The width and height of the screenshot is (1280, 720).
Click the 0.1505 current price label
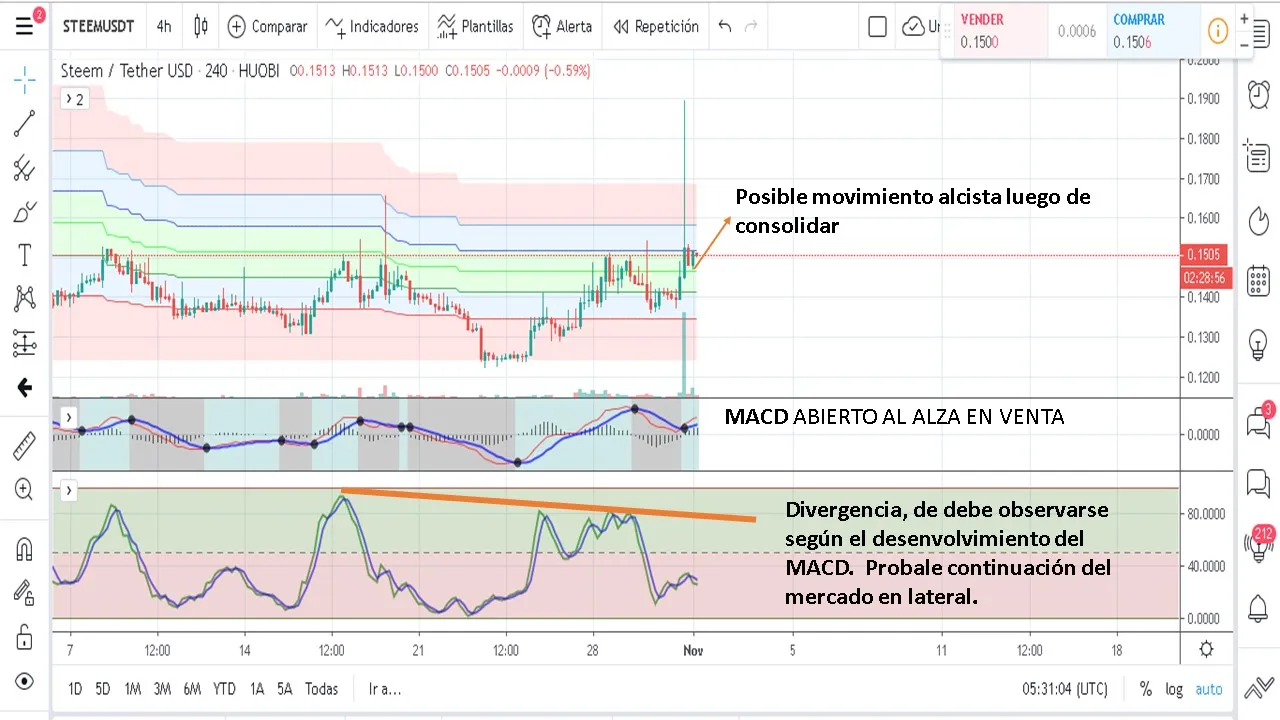pyautogui.click(x=1203, y=254)
